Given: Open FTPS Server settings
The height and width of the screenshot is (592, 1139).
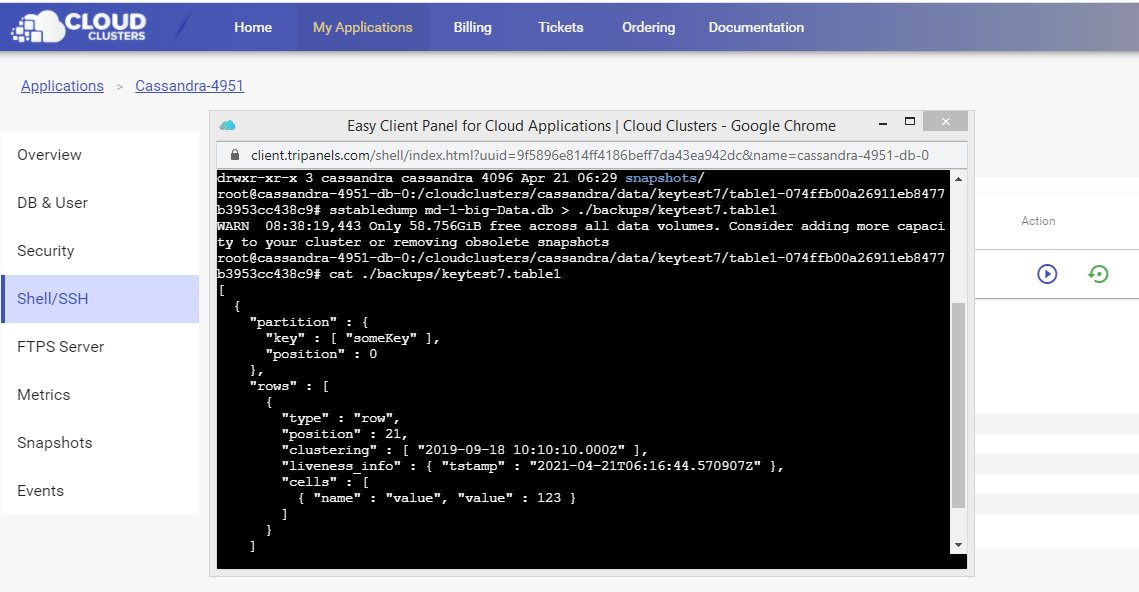Looking at the screenshot, I should 100,346.
